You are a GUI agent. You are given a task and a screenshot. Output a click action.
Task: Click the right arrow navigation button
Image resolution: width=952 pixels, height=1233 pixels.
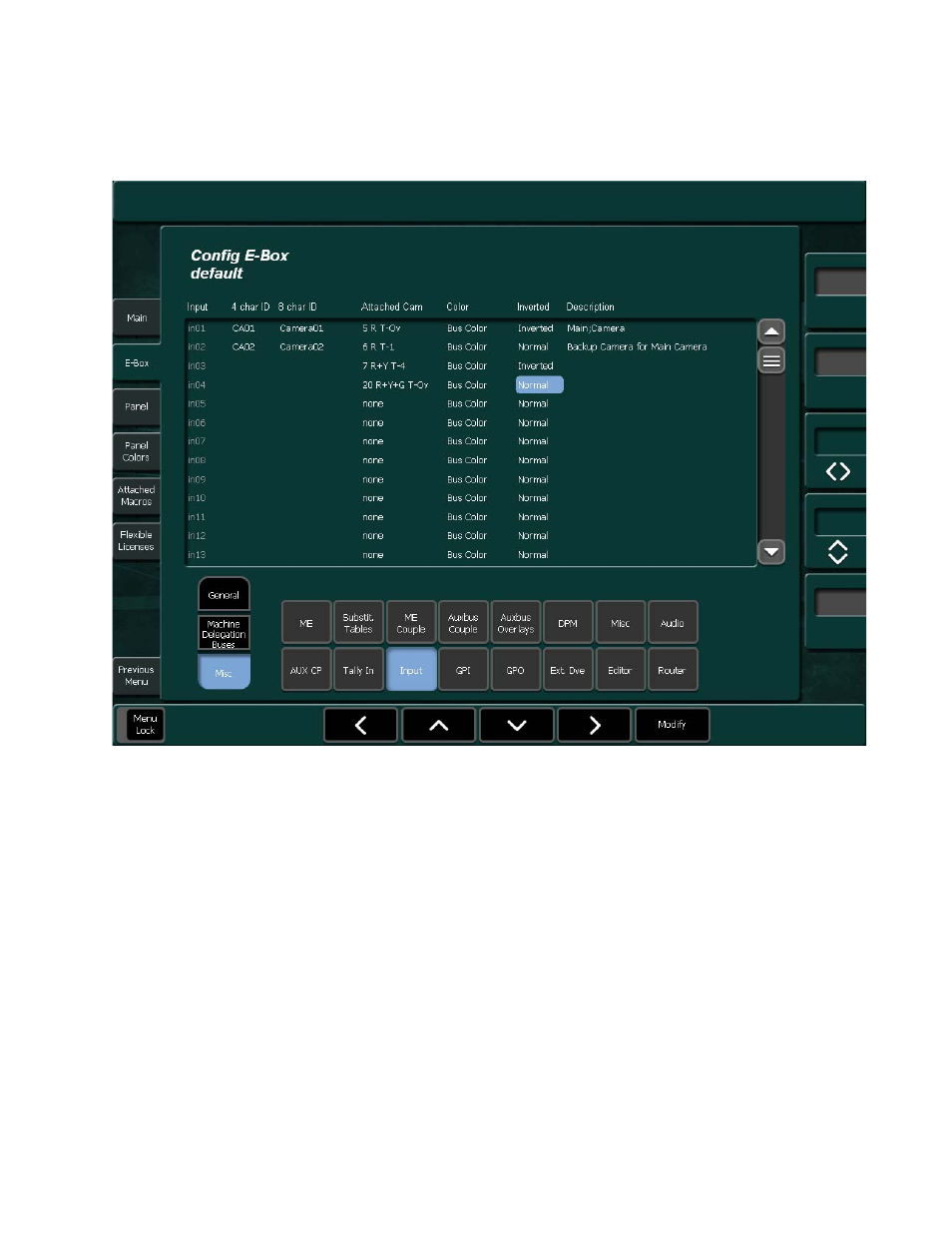(595, 725)
